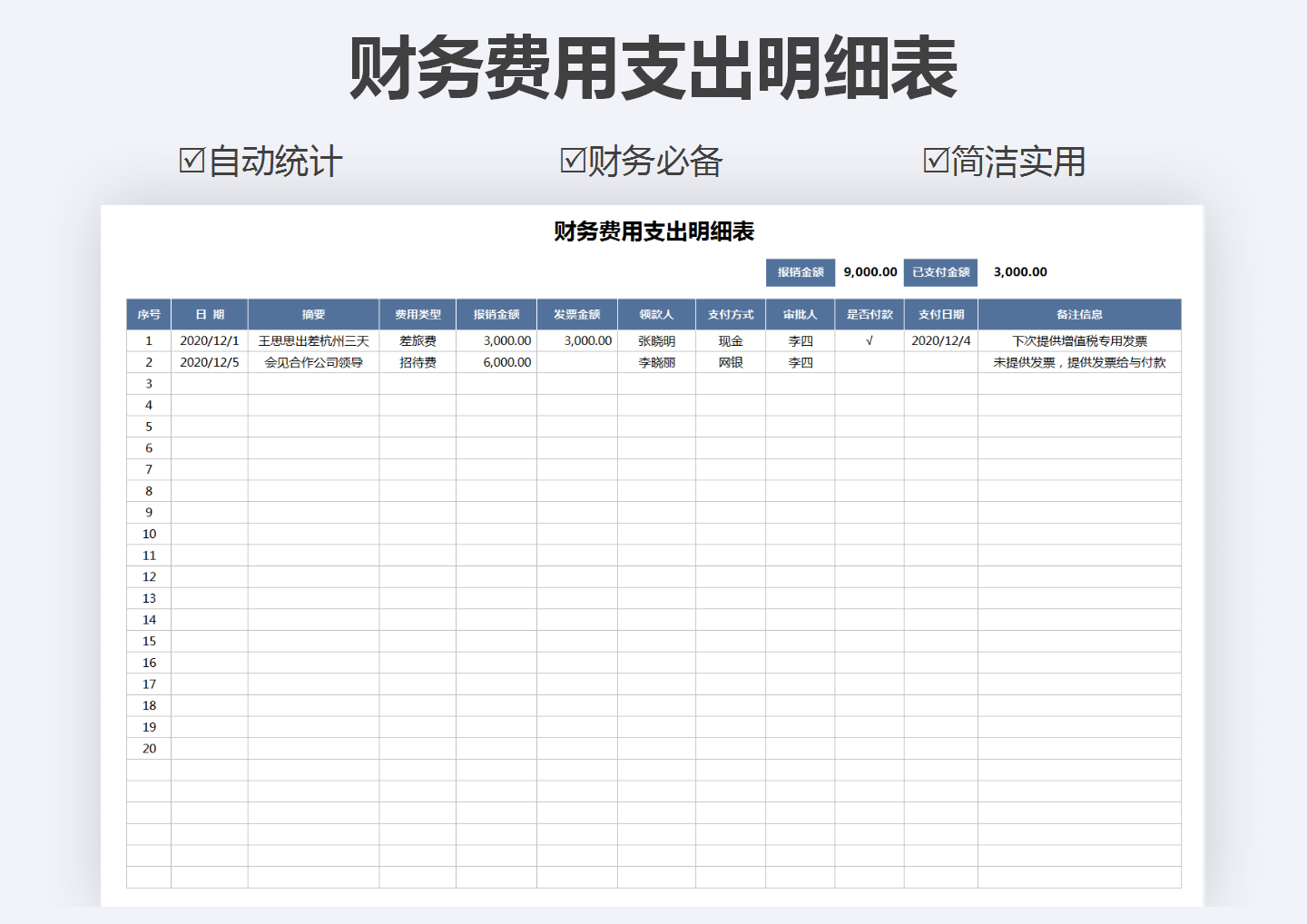Select the 支付方式 column header
Viewport: 1307px width, 924px height.
pyautogui.click(x=731, y=314)
